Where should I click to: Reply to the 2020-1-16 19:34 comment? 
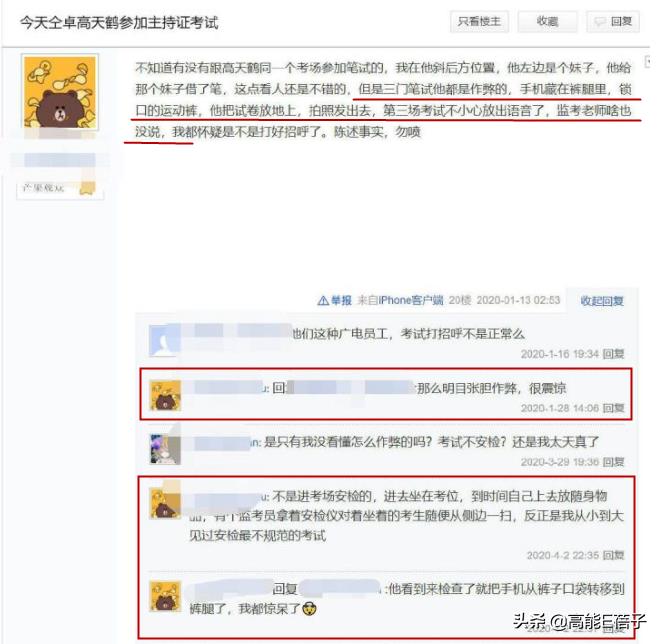613,354
